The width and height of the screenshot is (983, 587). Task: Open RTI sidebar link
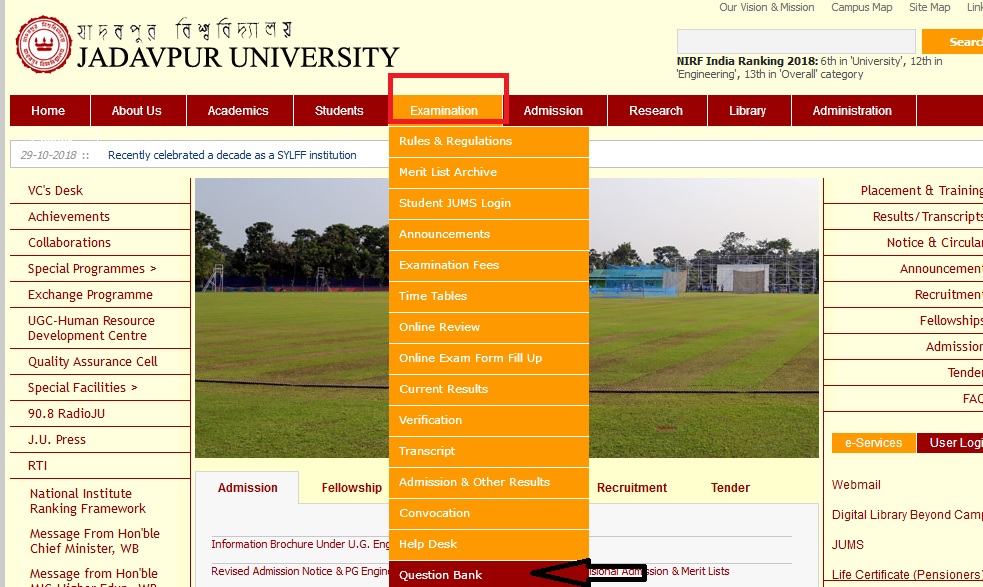[38, 466]
